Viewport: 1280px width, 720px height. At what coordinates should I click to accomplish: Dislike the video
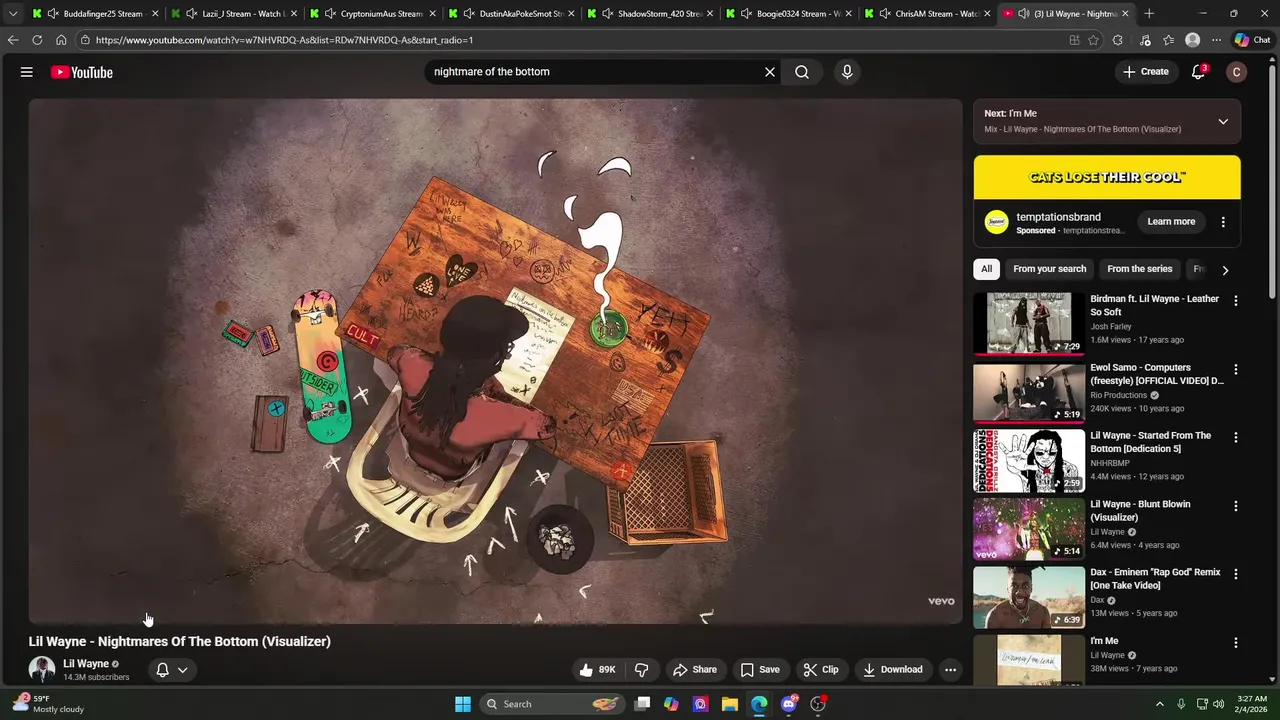click(x=642, y=670)
